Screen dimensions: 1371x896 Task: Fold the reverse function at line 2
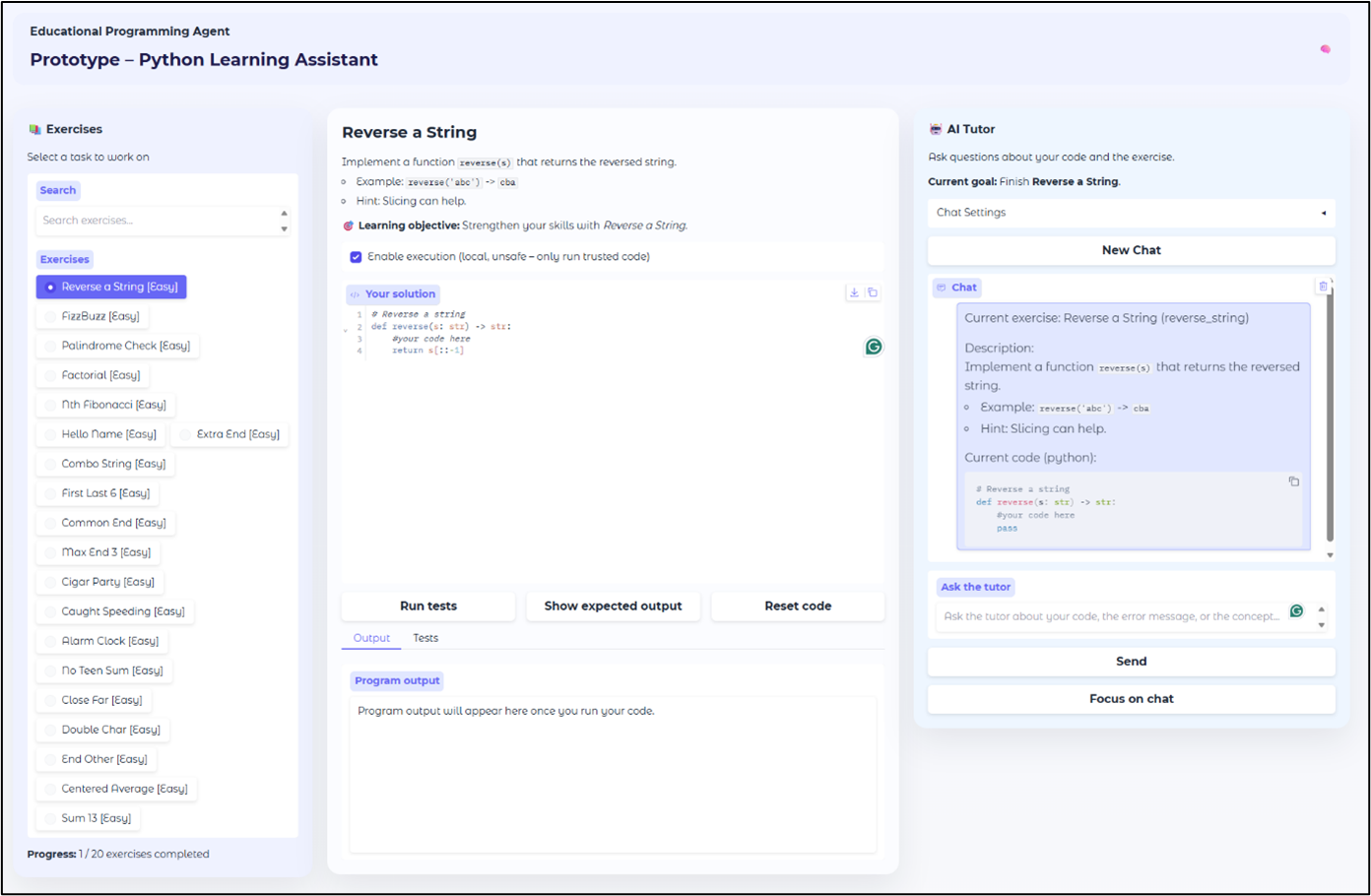pyautogui.click(x=345, y=330)
